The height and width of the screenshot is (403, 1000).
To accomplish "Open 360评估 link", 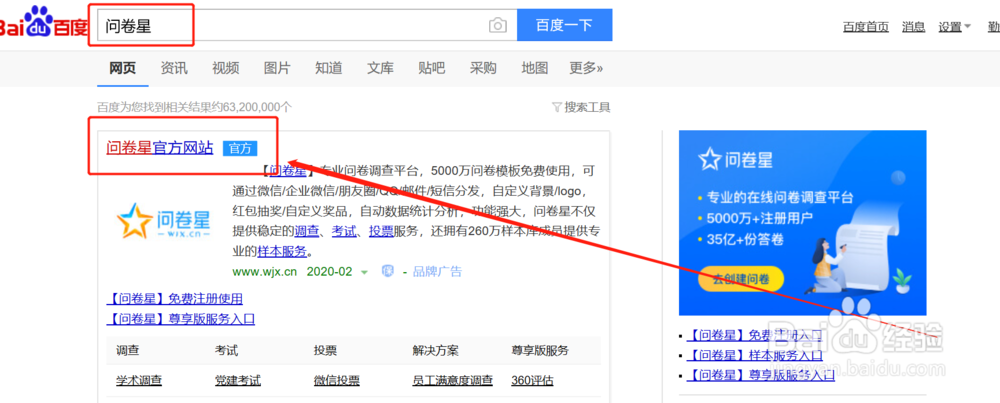I will [532, 381].
